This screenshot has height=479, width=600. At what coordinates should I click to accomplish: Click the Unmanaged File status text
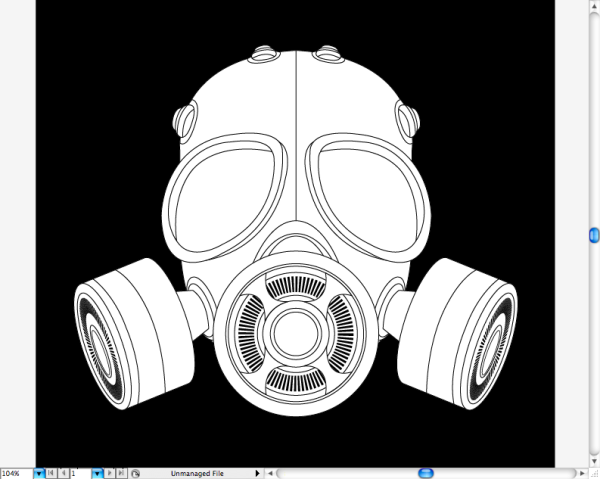(198, 473)
